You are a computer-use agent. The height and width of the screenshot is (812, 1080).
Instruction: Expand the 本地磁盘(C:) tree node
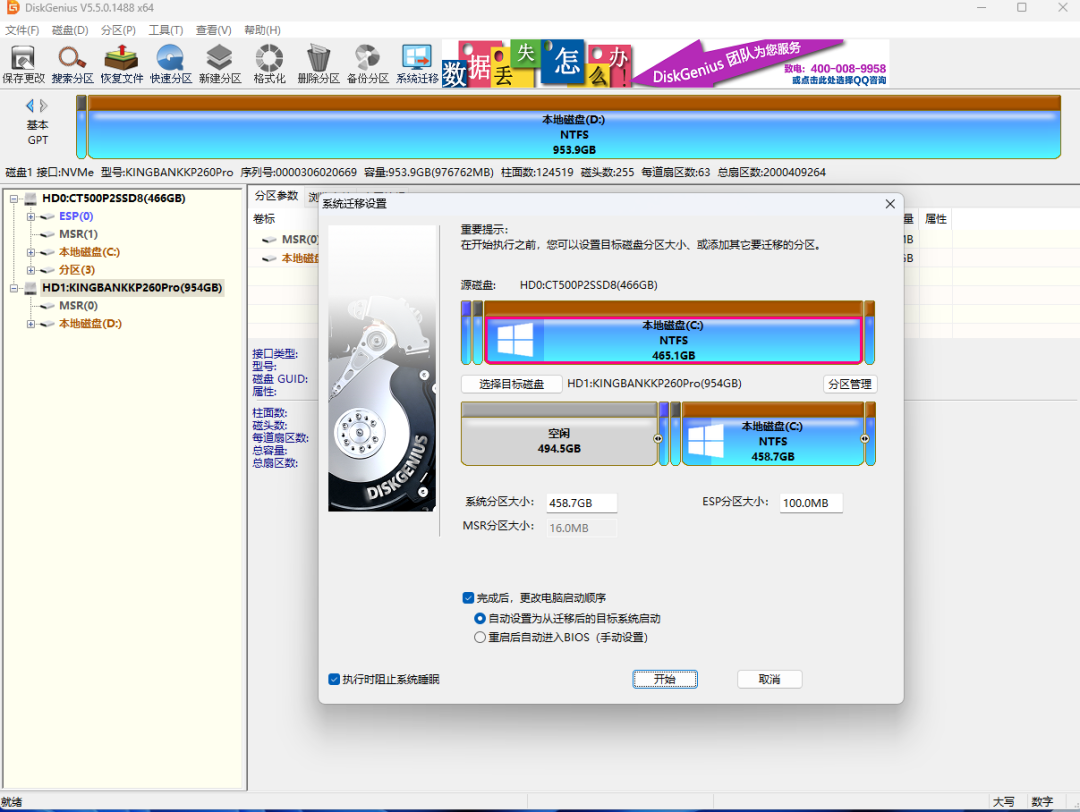[x=30, y=252]
